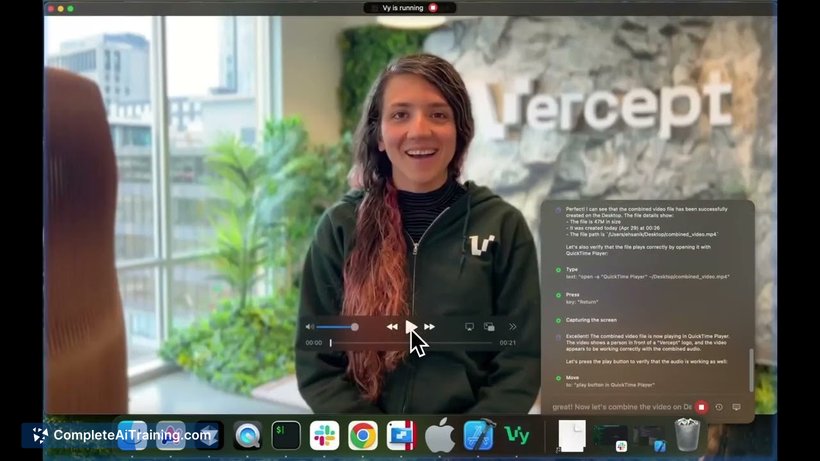Viewport: 820px width, 461px height.
Task: Open Vy history clock icon
Action: coord(719,407)
